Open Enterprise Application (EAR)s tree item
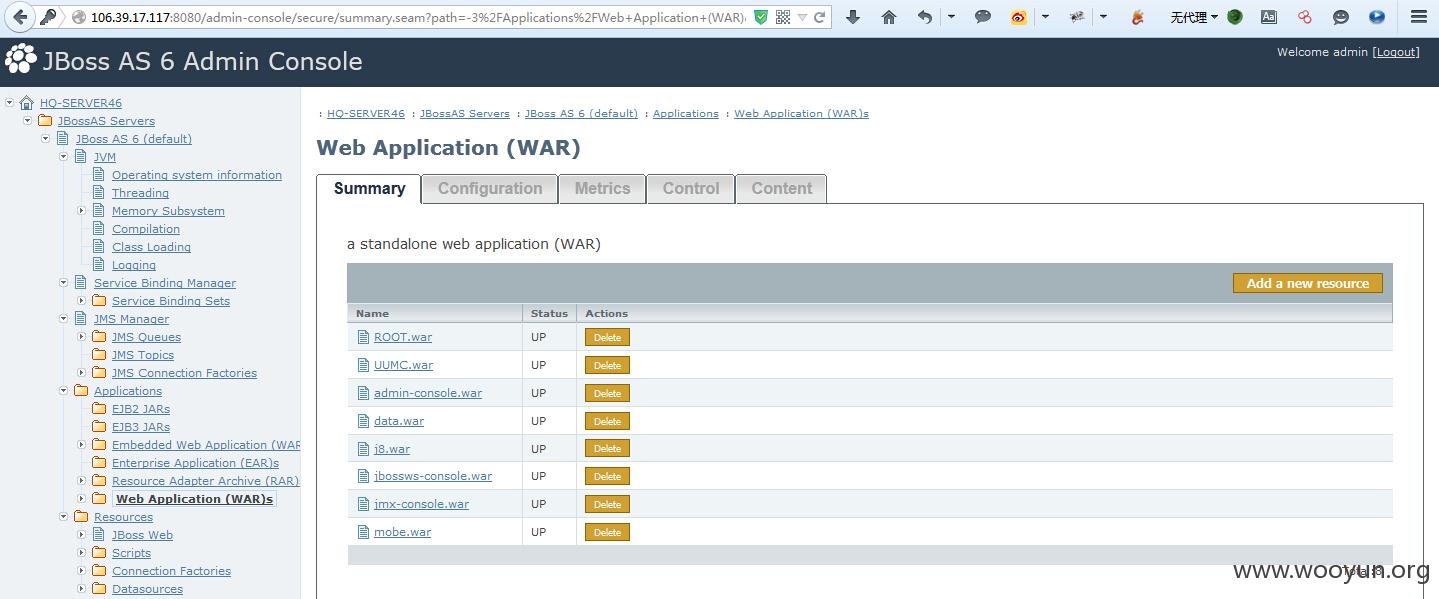1439x599 pixels. [x=195, y=462]
